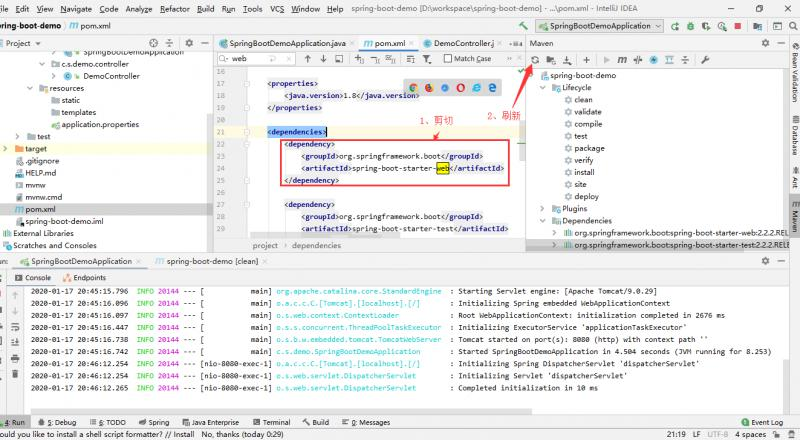Open the Refactor menu
The height and width of the screenshot is (440, 800).
pyautogui.click(x=174, y=9)
